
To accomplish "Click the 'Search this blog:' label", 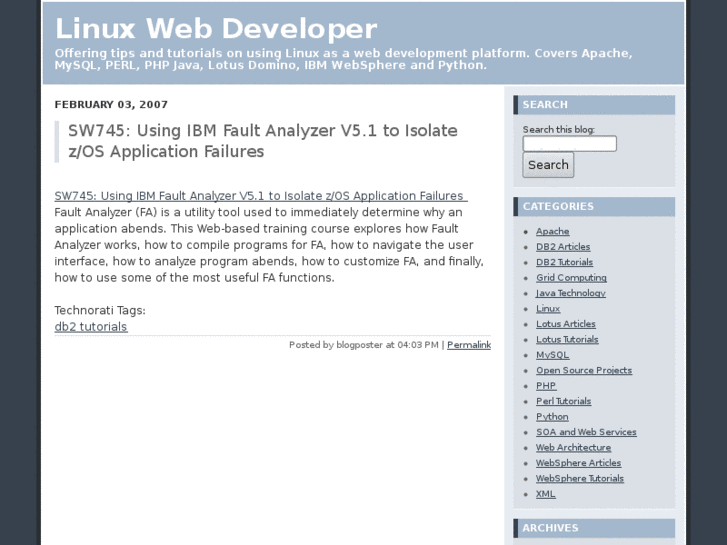I will 559,129.
